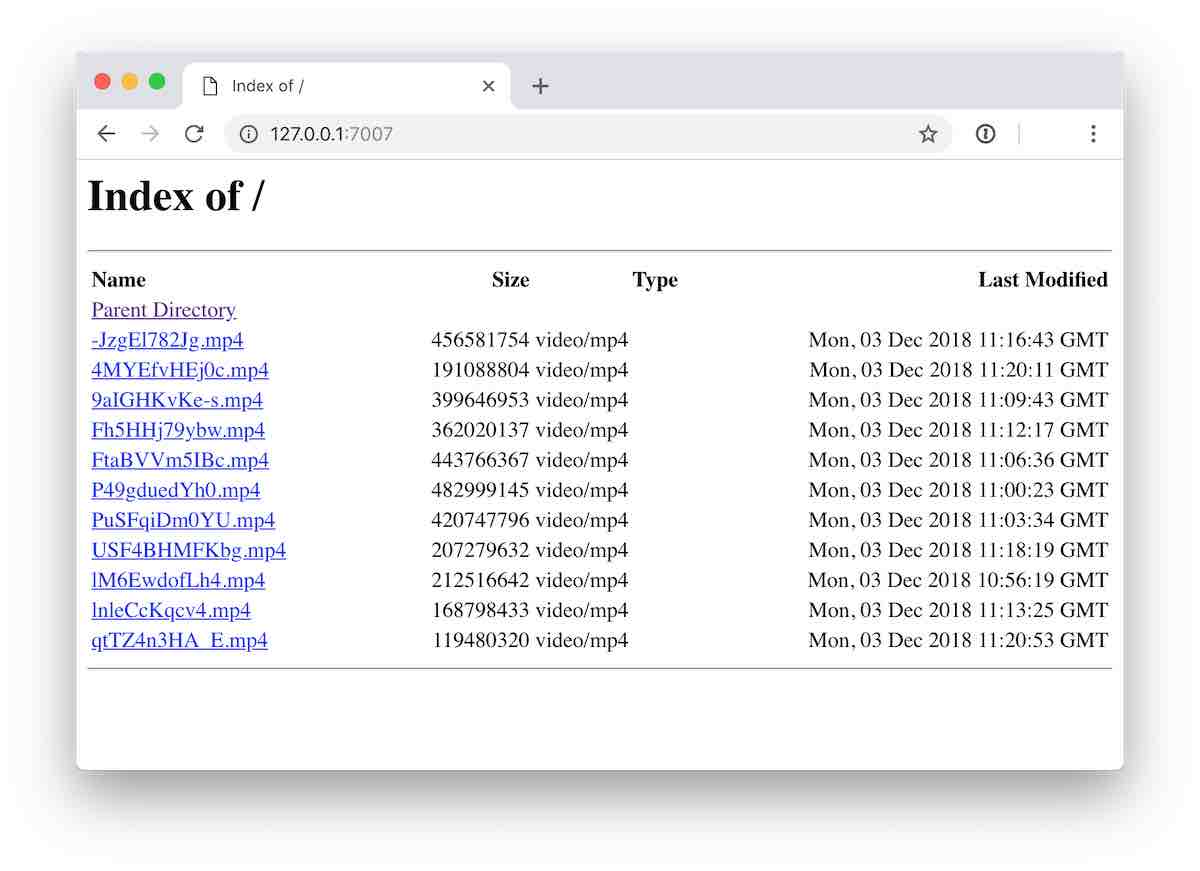Click the date ending 11:20:53 GMT
This screenshot has height=871, width=1200.
pyautogui.click(x=958, y=640)
